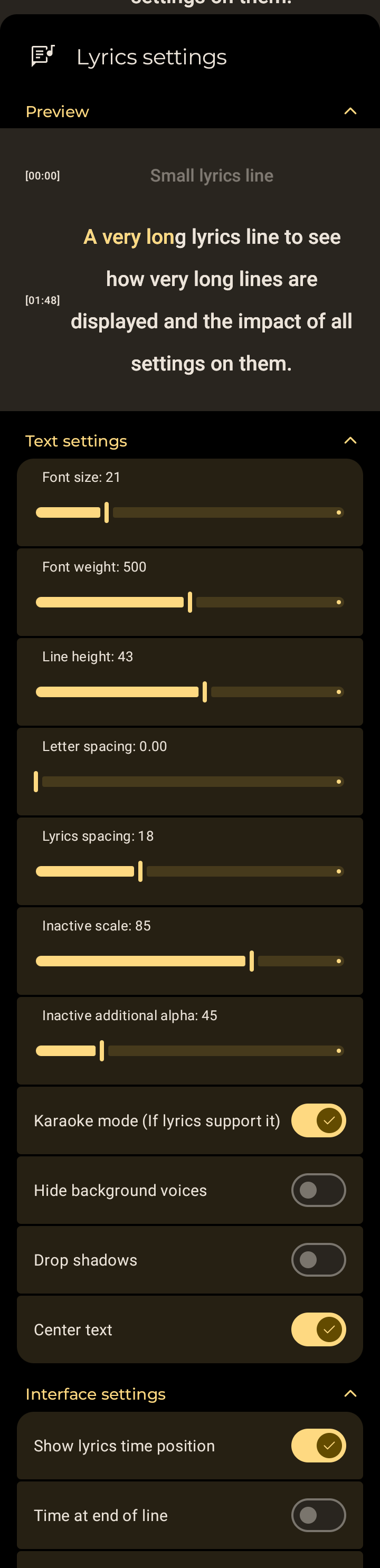
Task: Click the lyrics settings header icon
Action: [x=43, y=56]
